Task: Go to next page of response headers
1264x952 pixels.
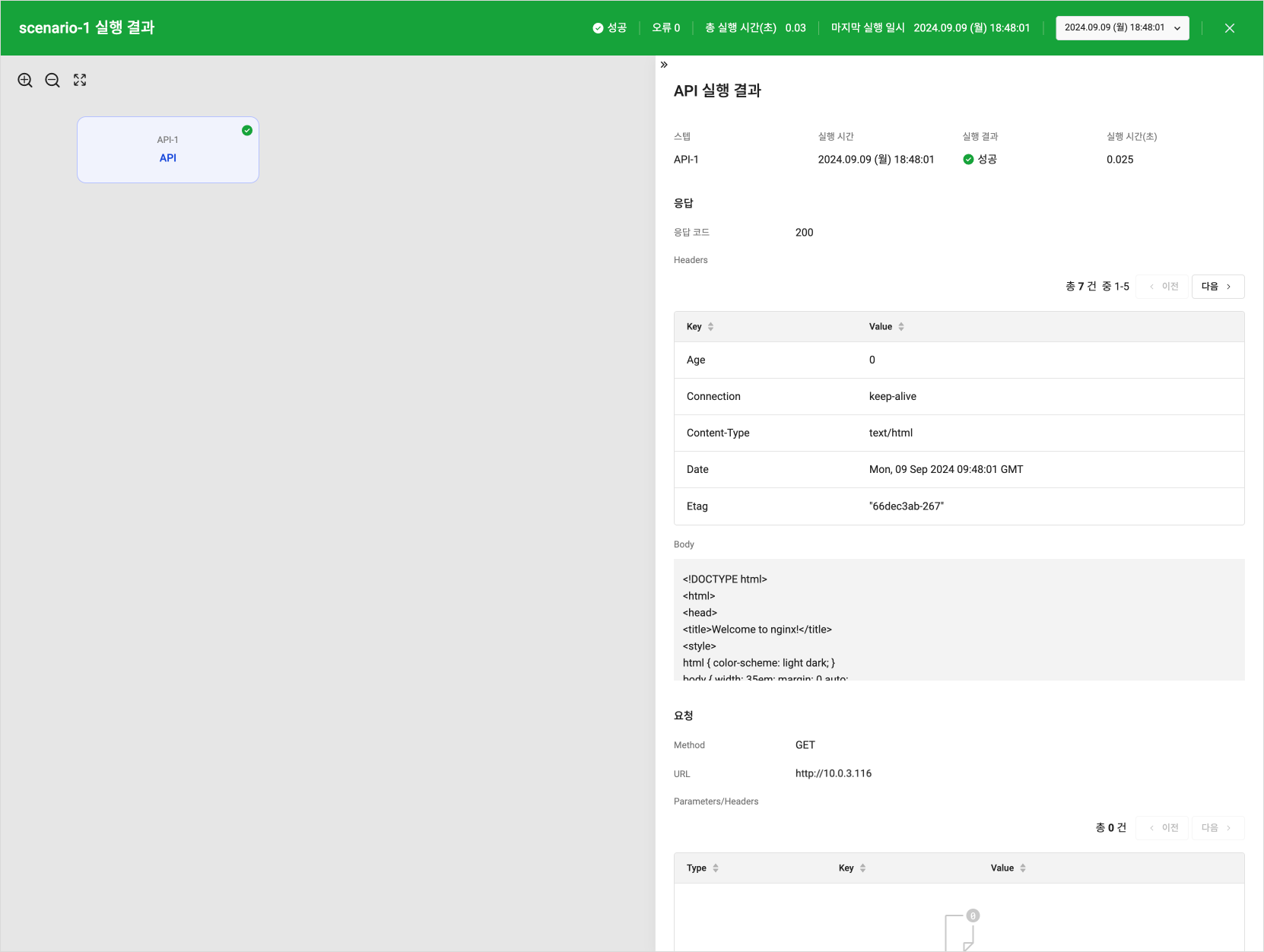Action: pos(1218,287)
